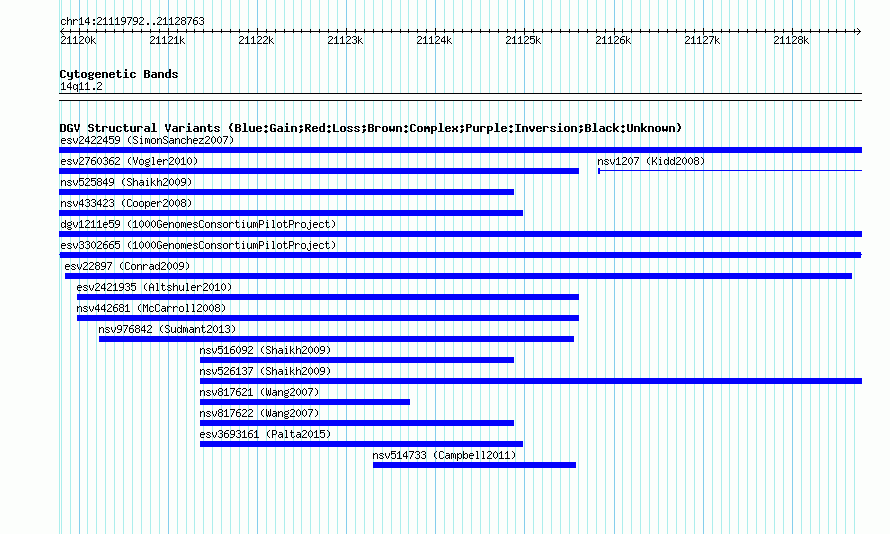
Task: Open nsv516092 (Shaikh2009) label
Action: 265,350
